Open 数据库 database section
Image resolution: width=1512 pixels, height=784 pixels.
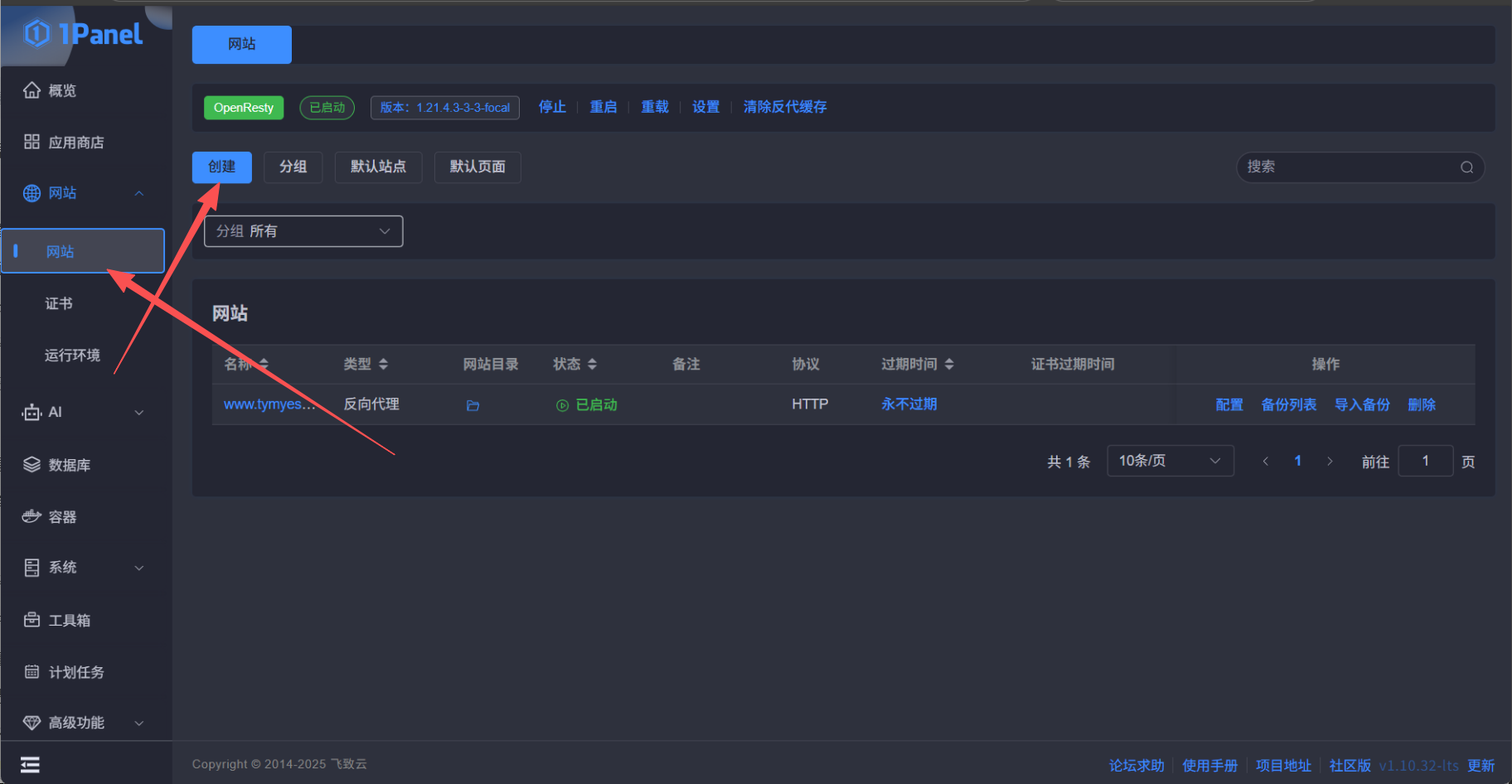pyautogui.click(x=69, y=465)
